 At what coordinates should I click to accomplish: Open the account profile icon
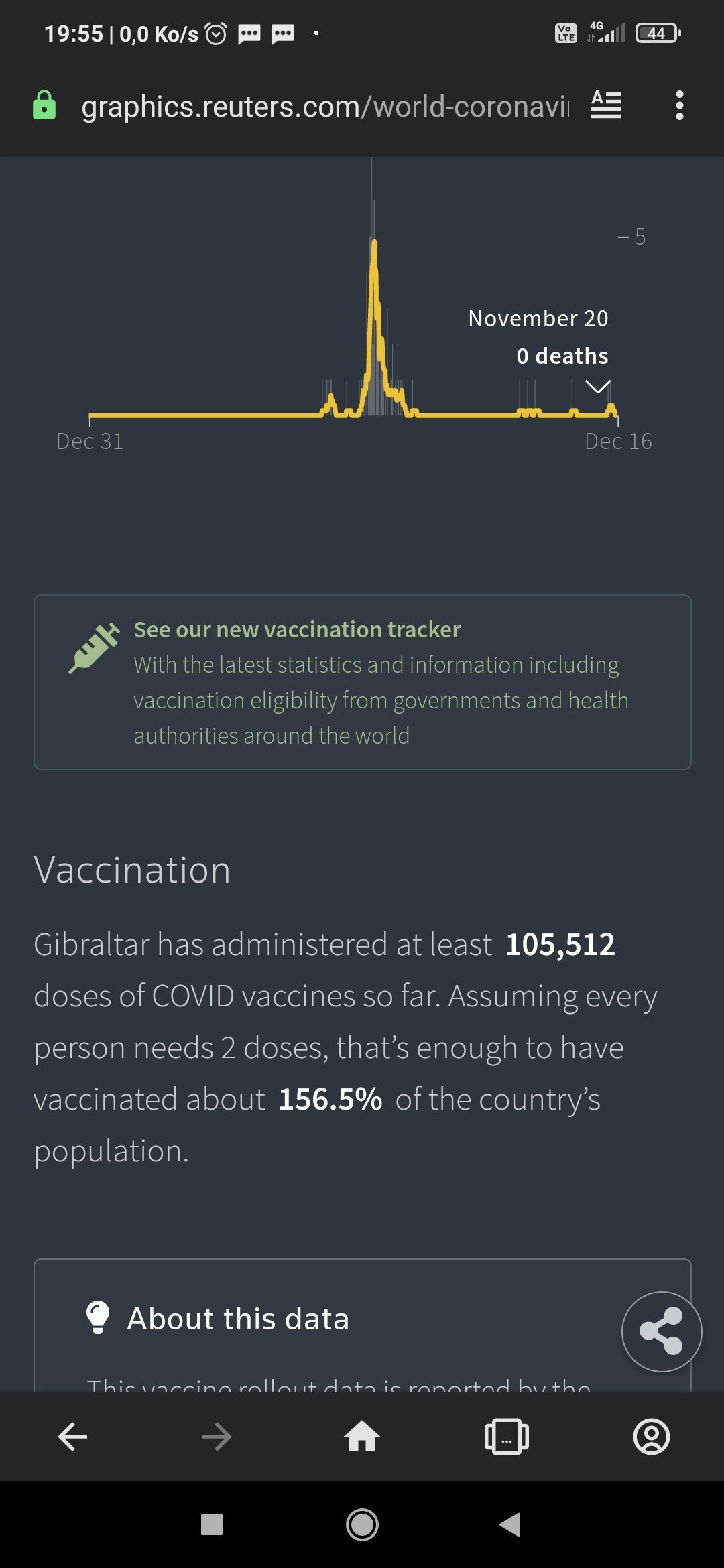pos(651,1436)
